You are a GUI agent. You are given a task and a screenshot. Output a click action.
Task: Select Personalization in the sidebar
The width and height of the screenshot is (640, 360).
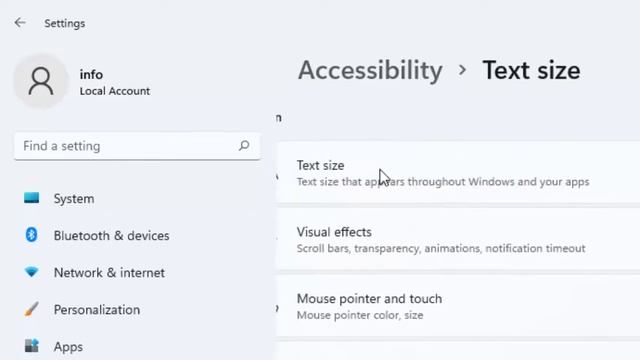coord(97,310)
